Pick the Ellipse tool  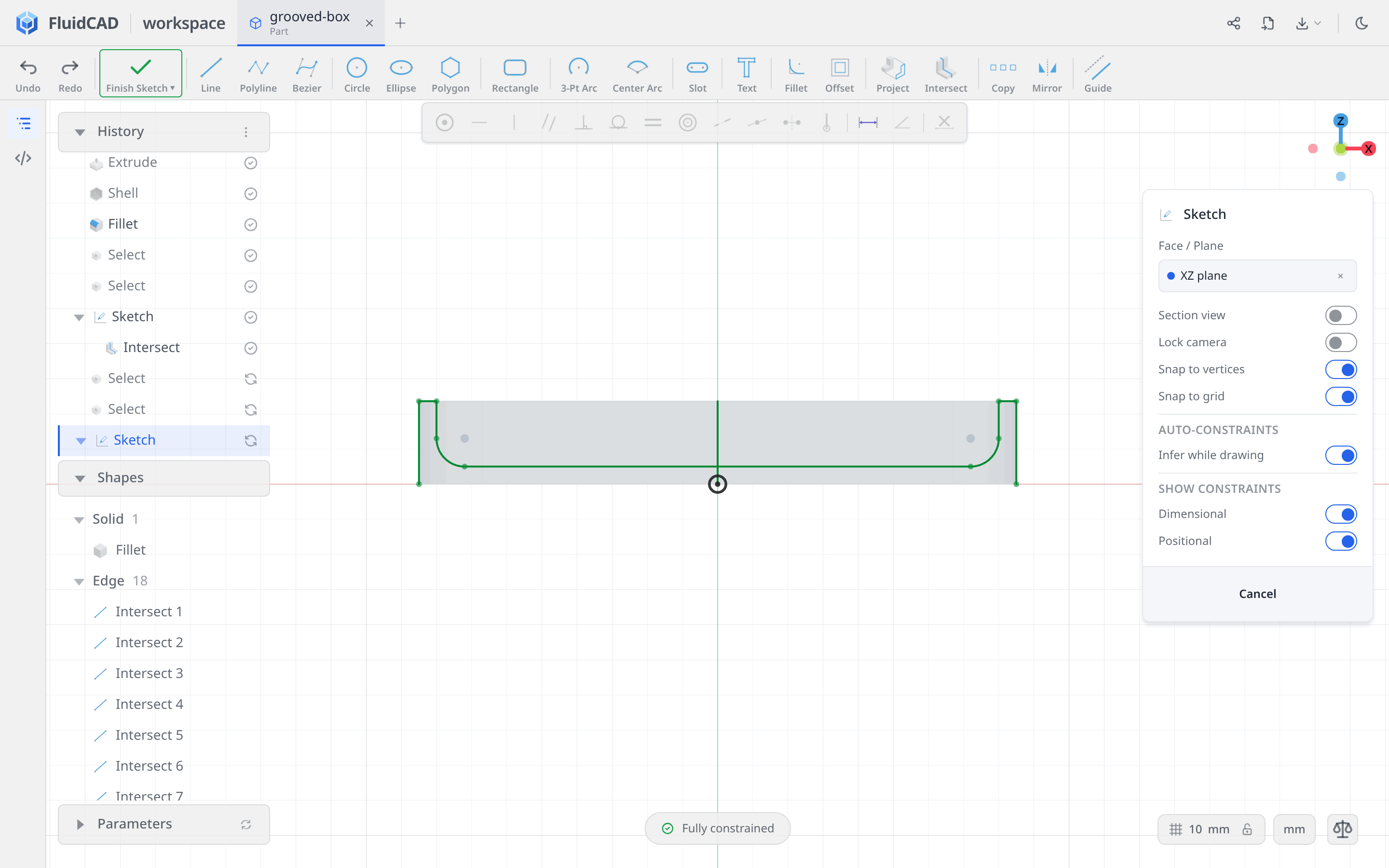[401, 75]
